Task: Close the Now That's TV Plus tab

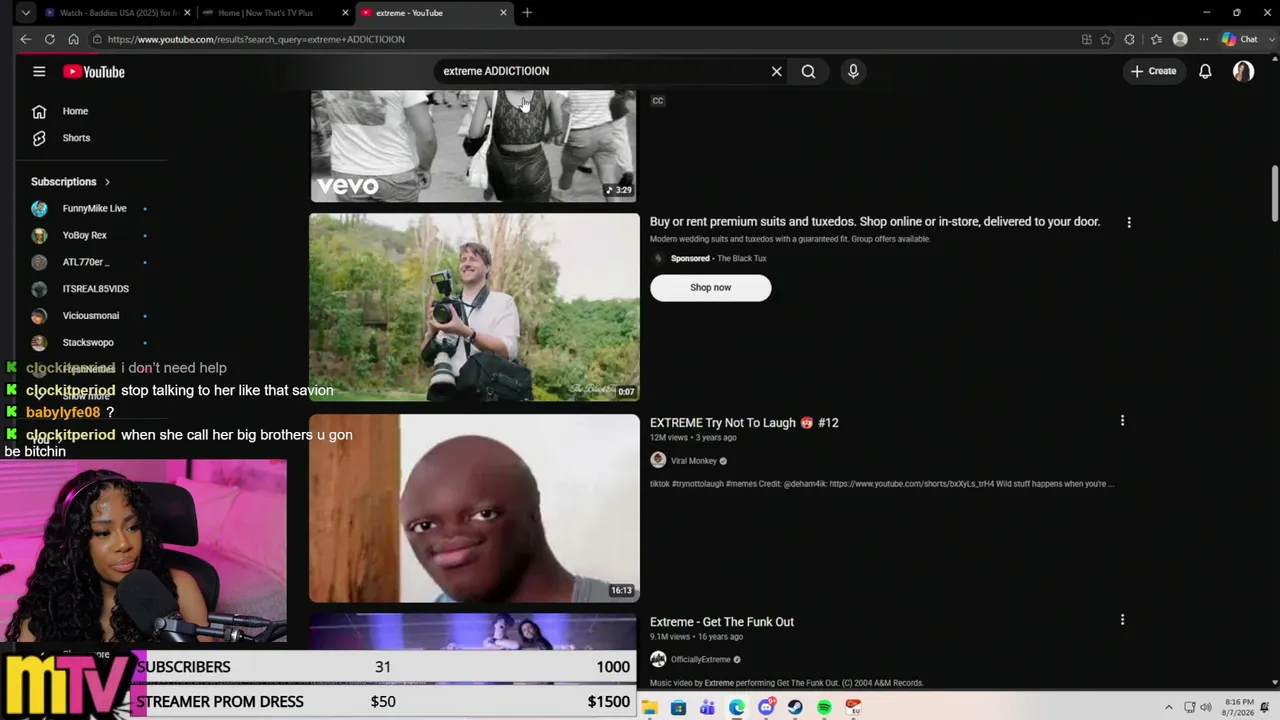Action: pyautogui.click(x=346, y=13)
